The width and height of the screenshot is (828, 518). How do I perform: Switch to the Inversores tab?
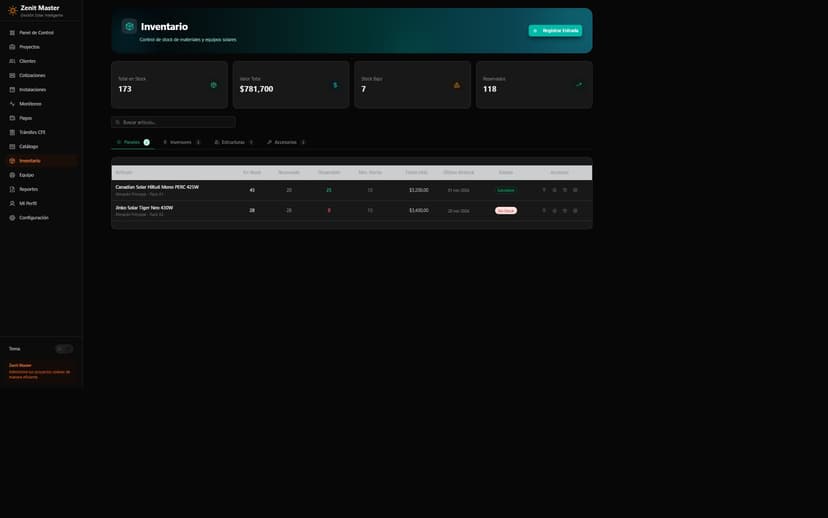(x=181, y=142)
